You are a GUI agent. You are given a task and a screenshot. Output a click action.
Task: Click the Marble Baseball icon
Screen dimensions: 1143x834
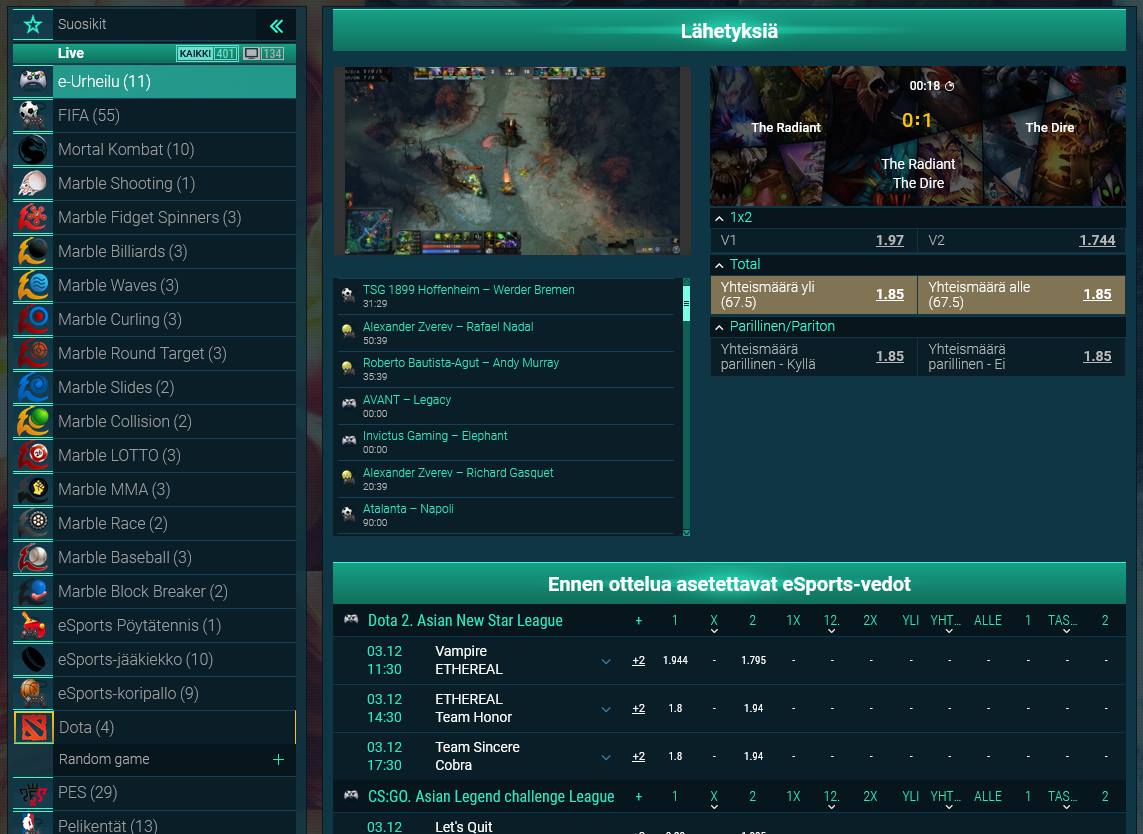pyautogui.click(x=33, y=557)
